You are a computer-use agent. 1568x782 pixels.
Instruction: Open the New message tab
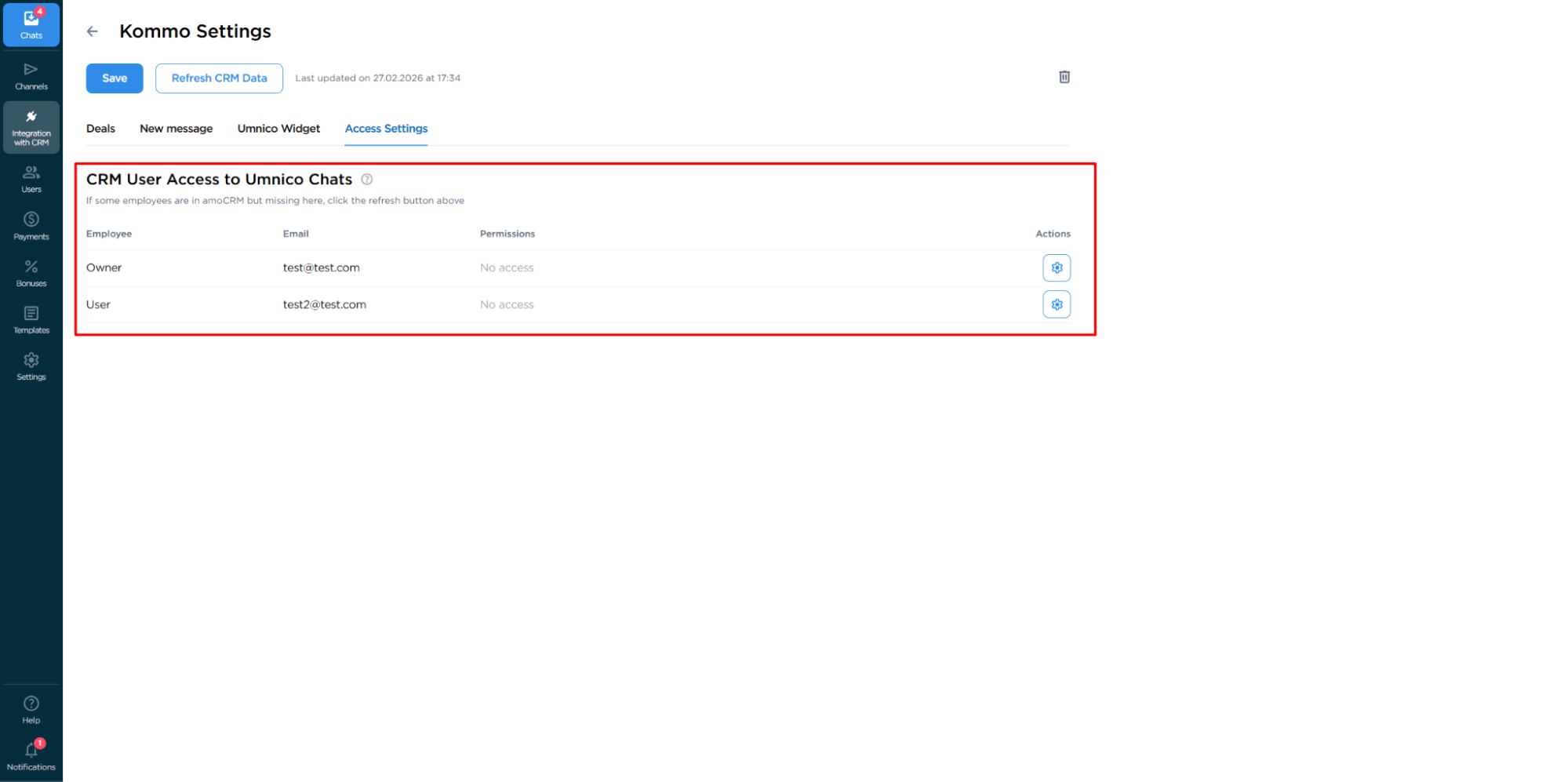point(176,128)
